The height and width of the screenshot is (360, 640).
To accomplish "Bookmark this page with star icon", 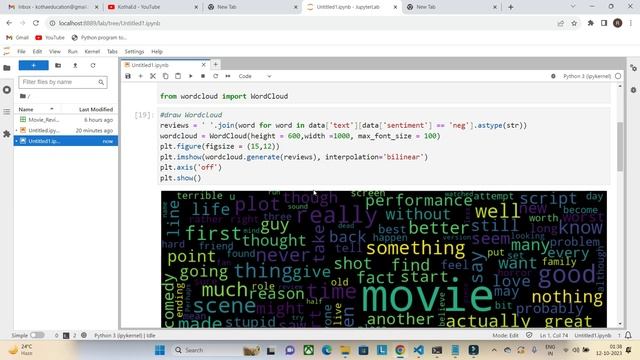I will [x=574, y=23].
